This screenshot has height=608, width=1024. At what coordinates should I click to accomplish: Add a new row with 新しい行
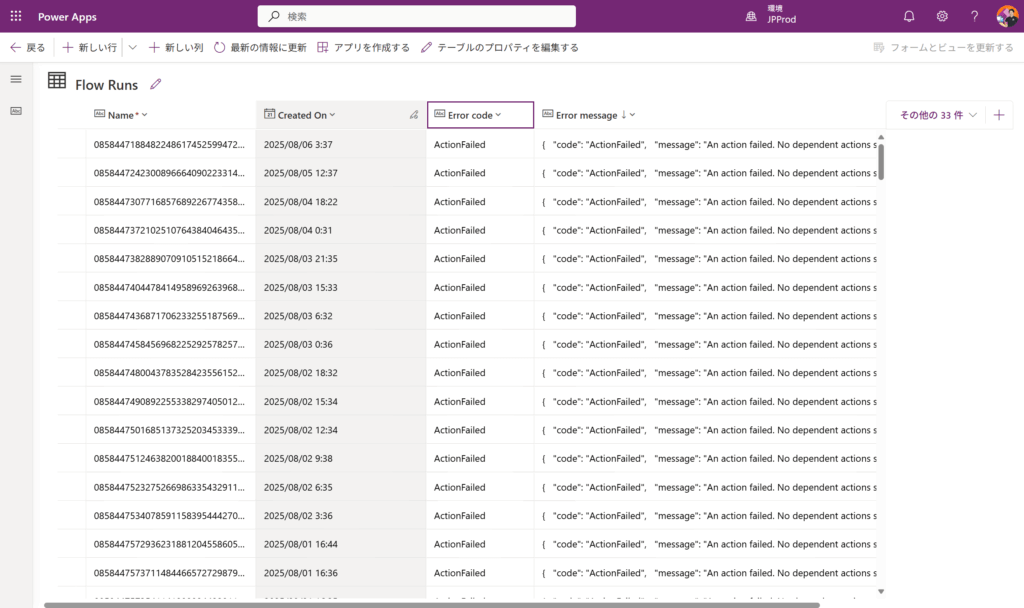[90, 47]
